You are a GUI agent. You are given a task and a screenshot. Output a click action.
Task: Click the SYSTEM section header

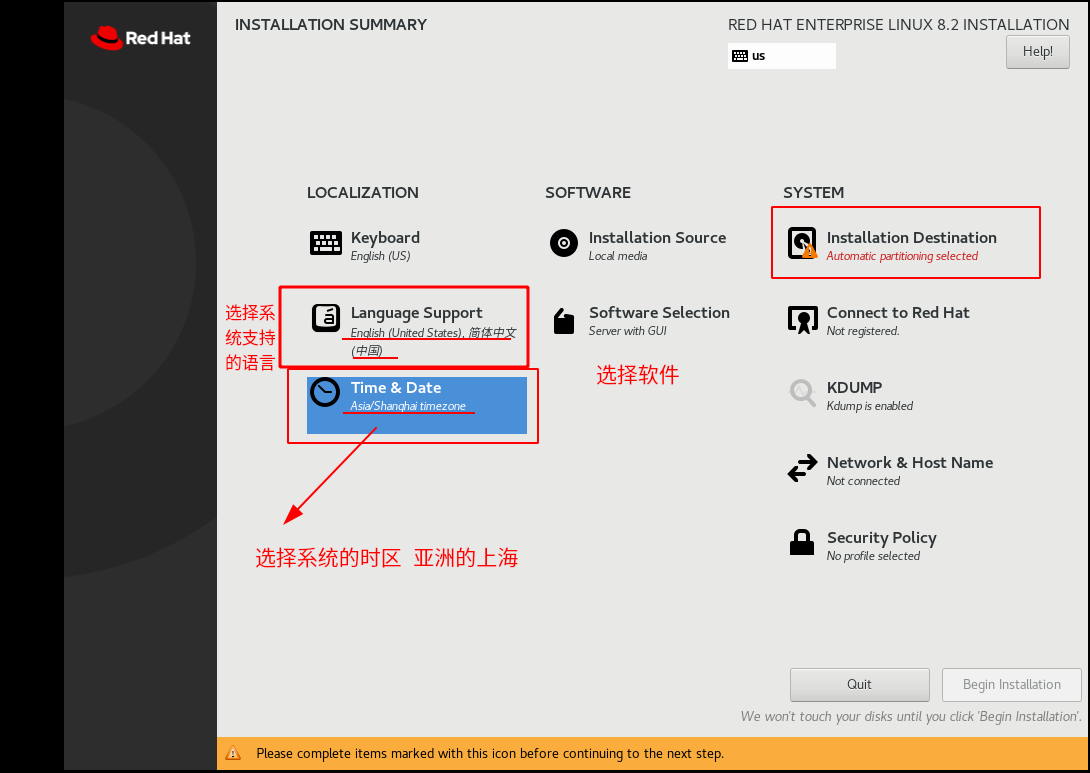(813, 193)
